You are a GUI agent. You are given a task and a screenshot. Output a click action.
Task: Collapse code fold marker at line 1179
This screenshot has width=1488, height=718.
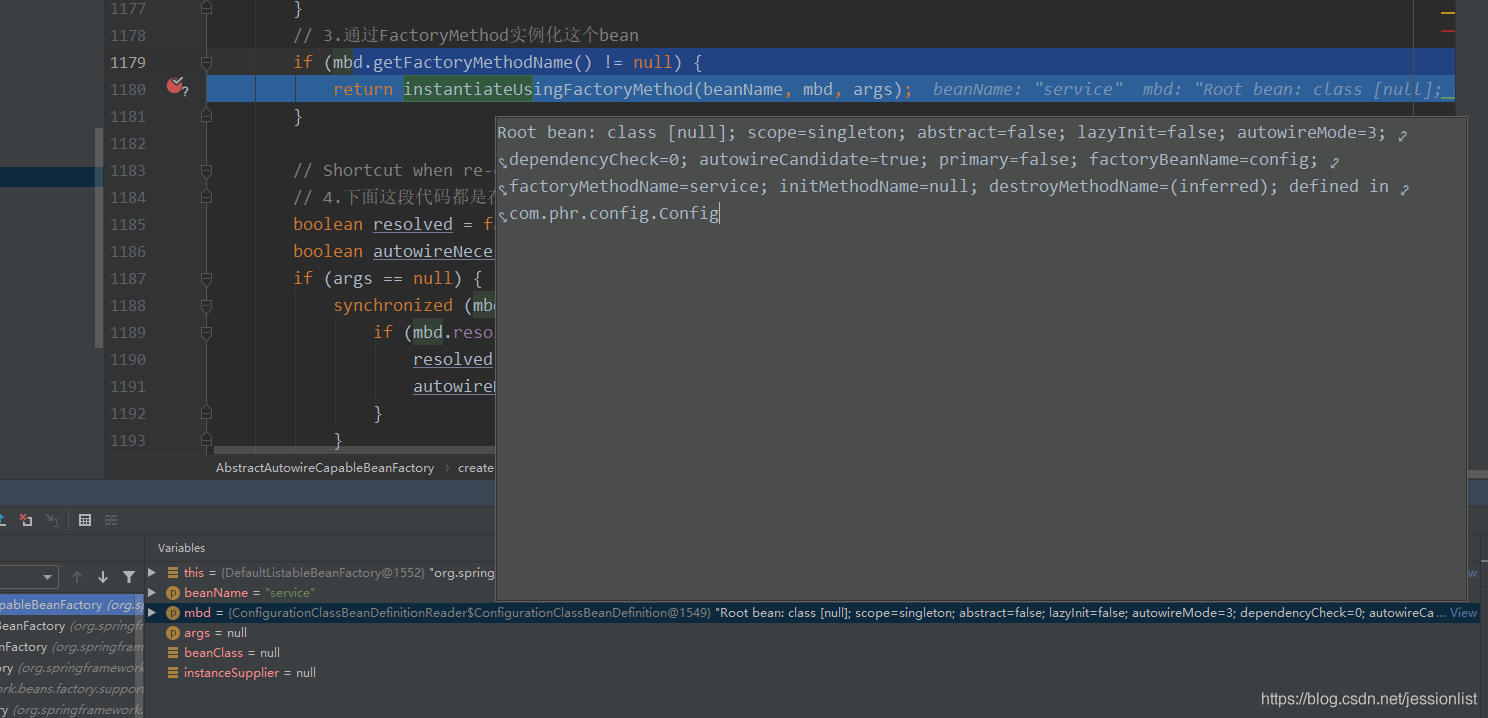[206, 62]
